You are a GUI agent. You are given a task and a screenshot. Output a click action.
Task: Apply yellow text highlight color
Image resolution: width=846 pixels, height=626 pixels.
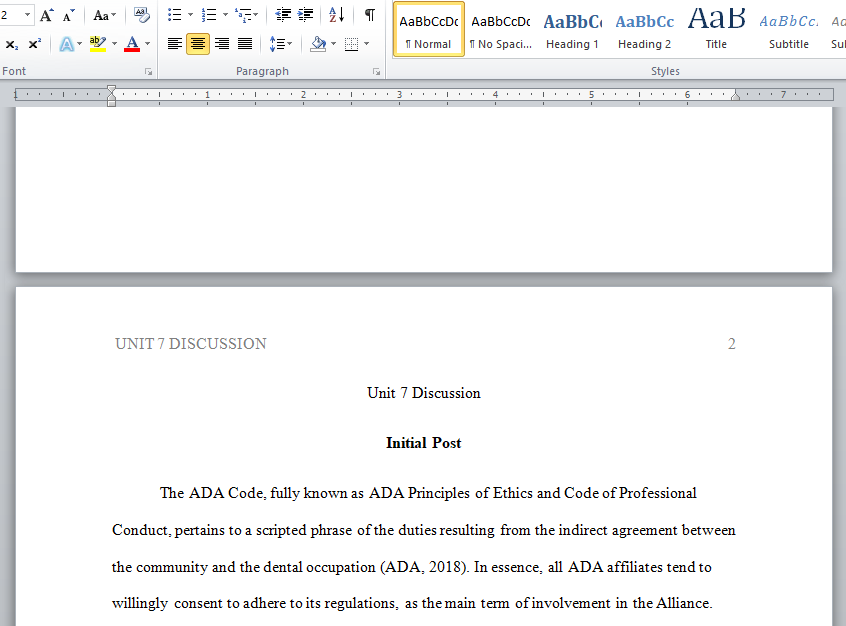click(98, 44)
